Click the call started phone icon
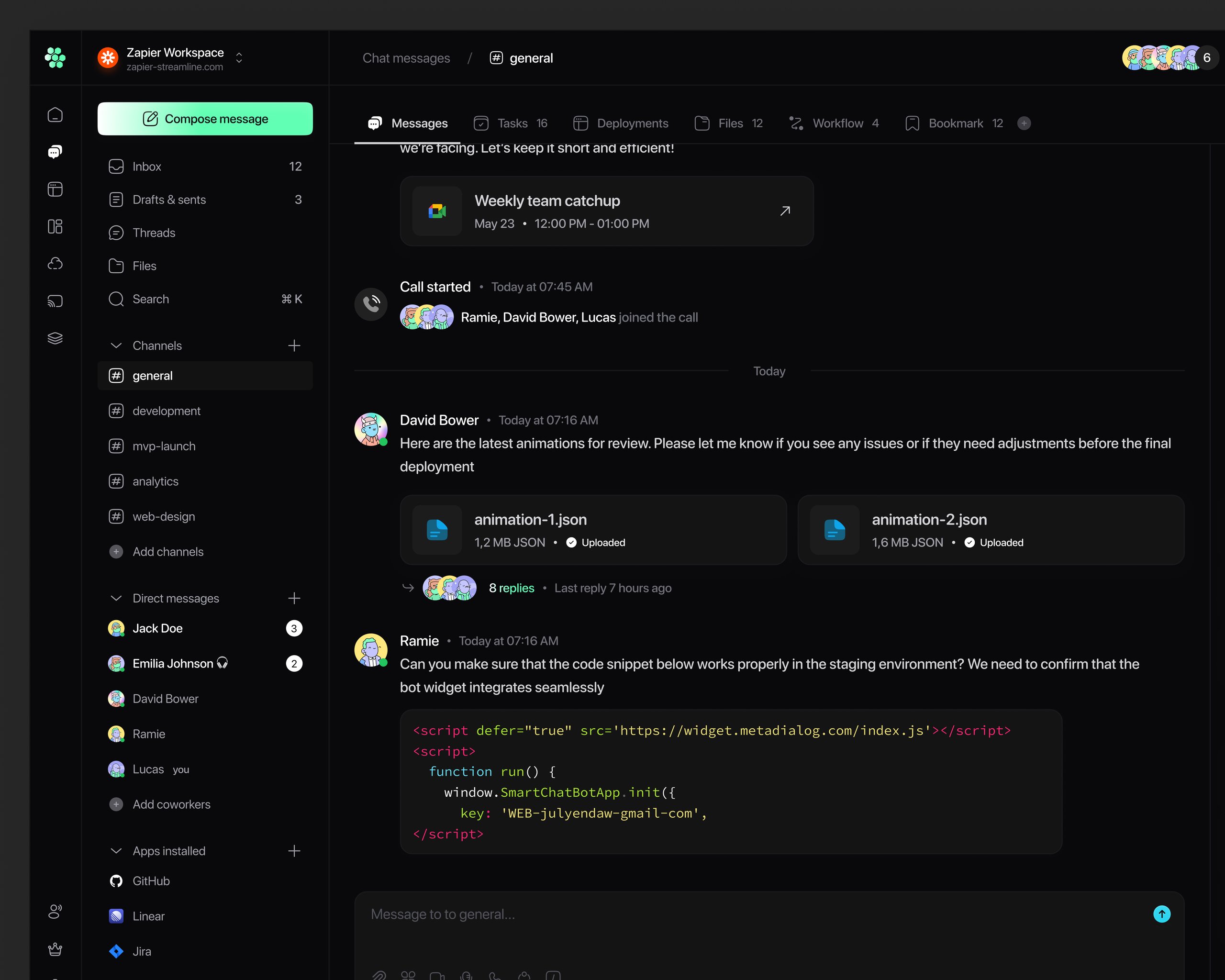This screenshot has height=980, width=1225. coord(371,304)
